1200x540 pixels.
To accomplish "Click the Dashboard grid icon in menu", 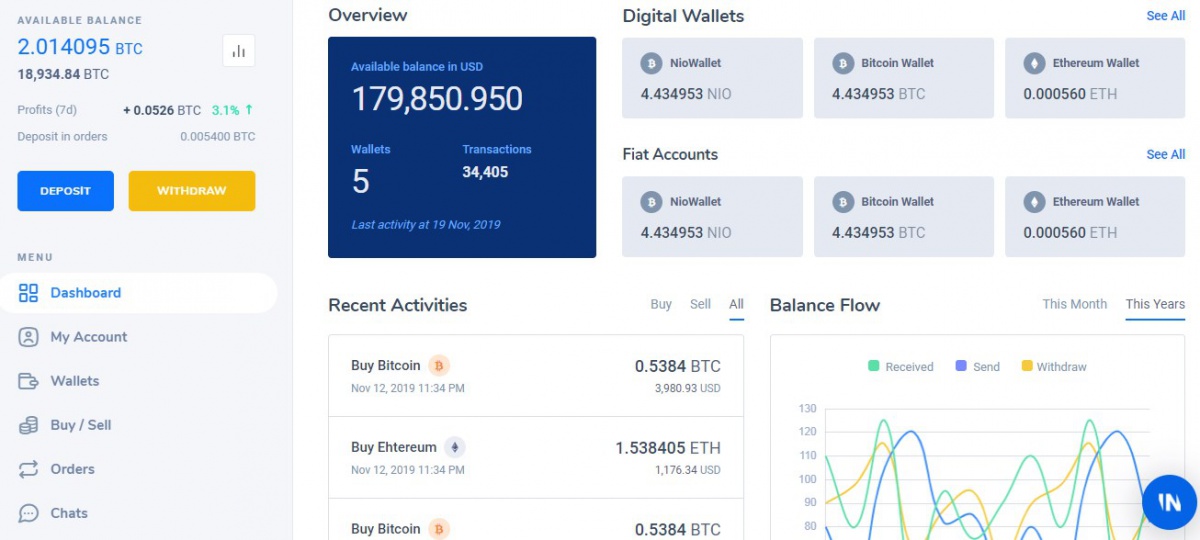I will [29, 293].
